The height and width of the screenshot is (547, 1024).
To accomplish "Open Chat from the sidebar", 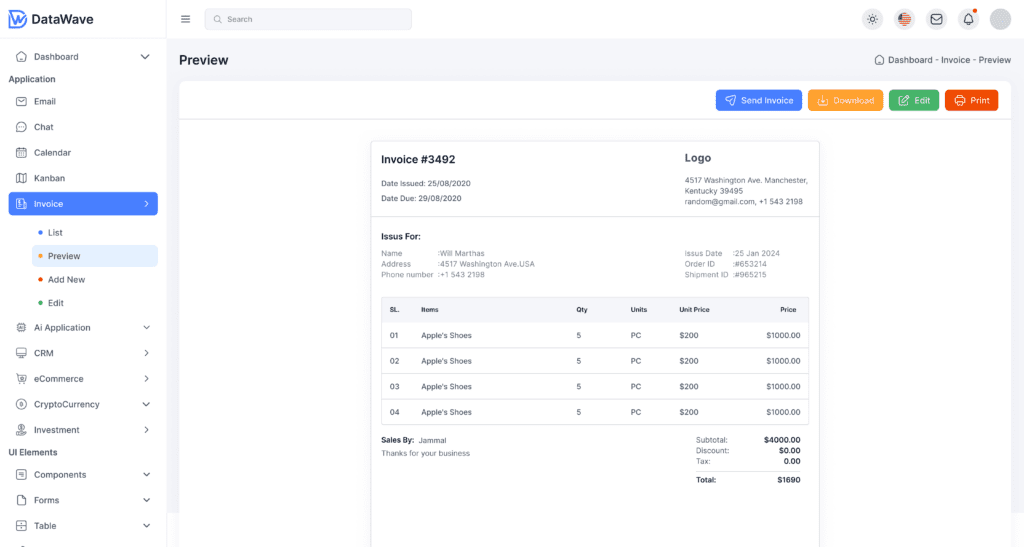I will pos(43,127).
